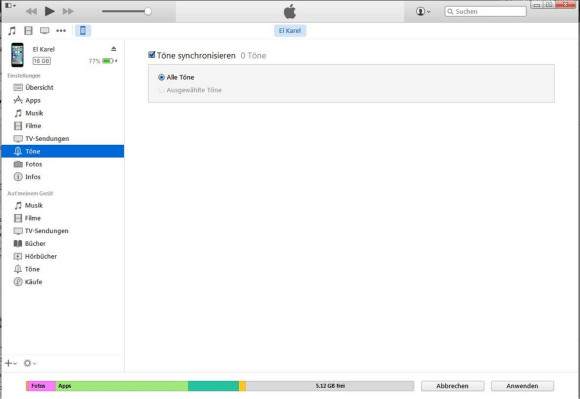Select the Alle Töne radio button
This screenshot has height=399, width=580.
(161, 77)
